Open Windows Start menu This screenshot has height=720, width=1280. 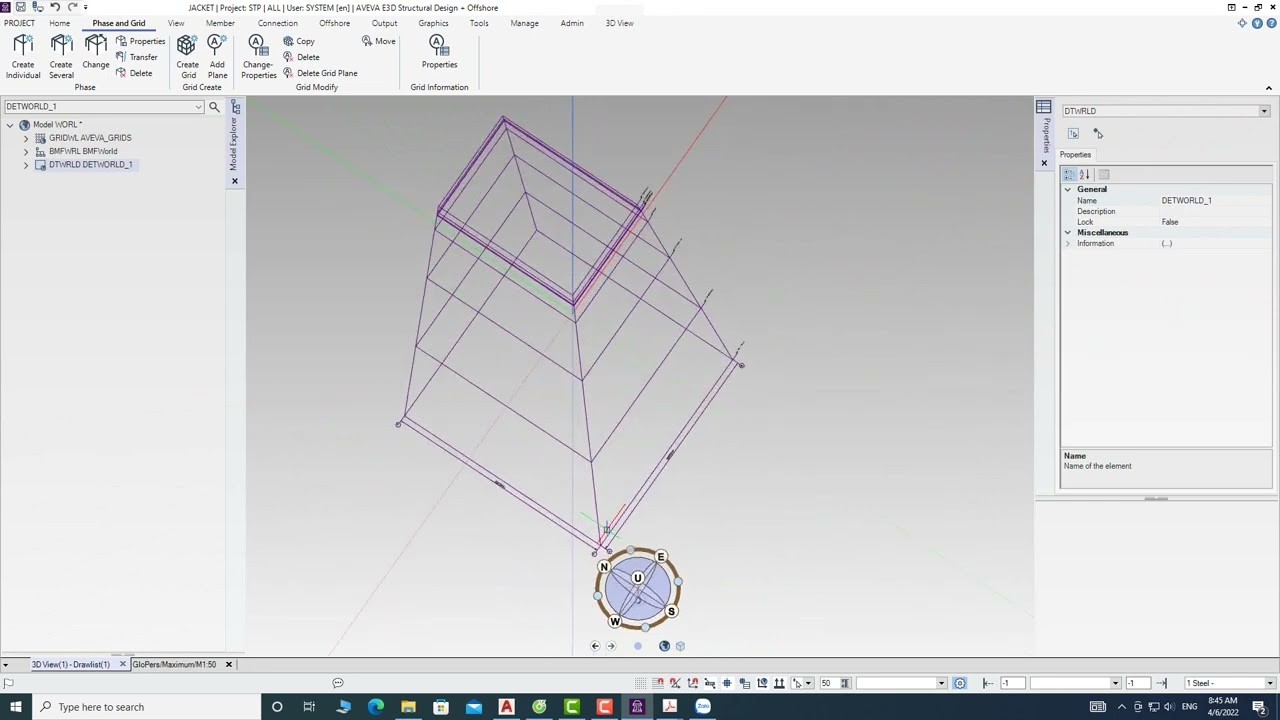(x=16, y=707)
